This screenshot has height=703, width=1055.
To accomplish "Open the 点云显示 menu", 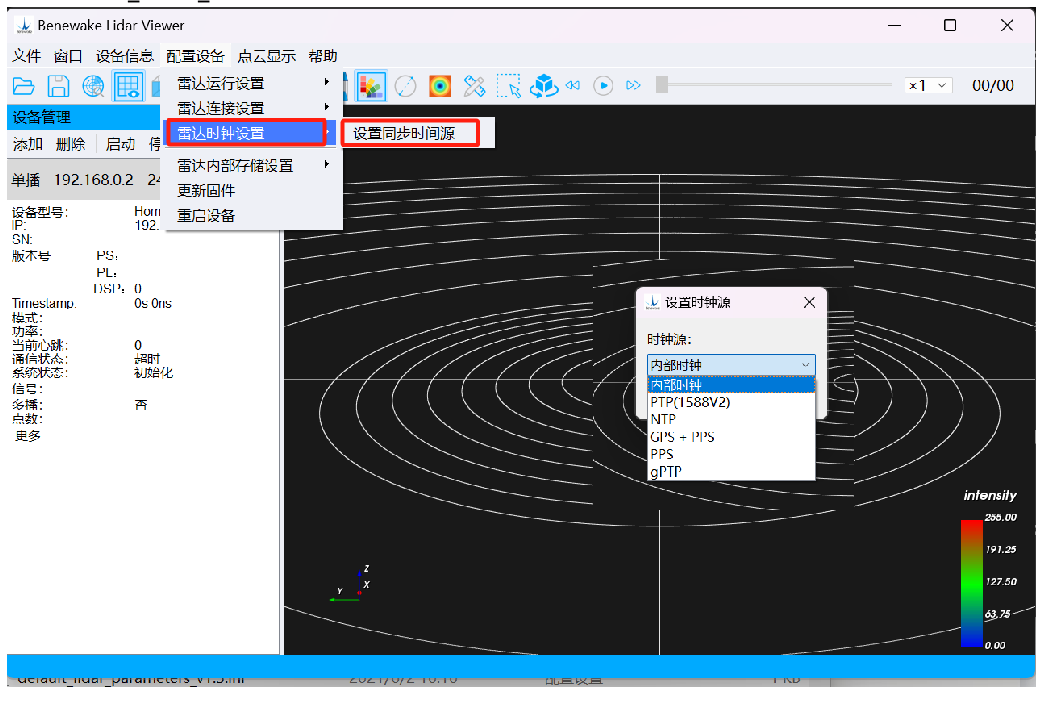I will (x=267, y=56).
